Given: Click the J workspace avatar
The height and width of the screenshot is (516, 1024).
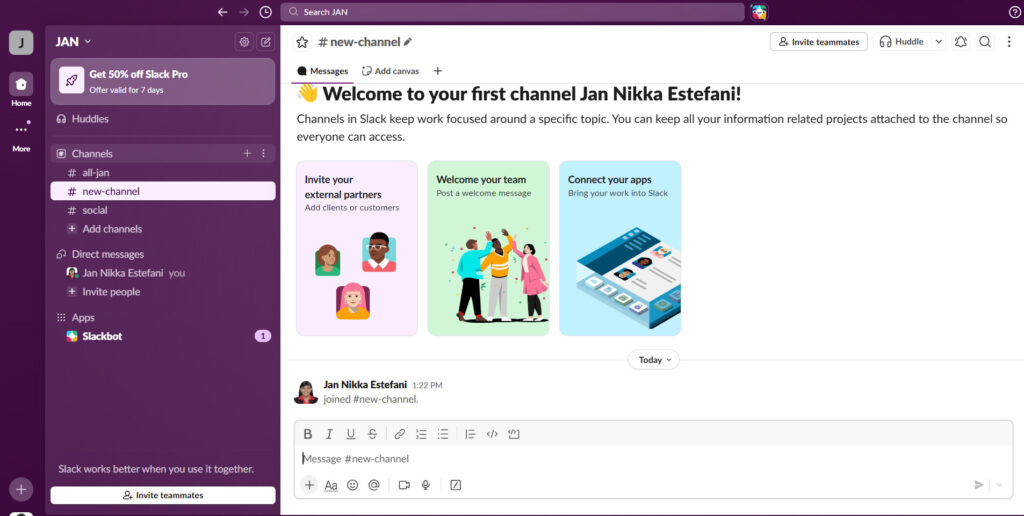Looking at the screenshot, I should (x=21, y=43).
